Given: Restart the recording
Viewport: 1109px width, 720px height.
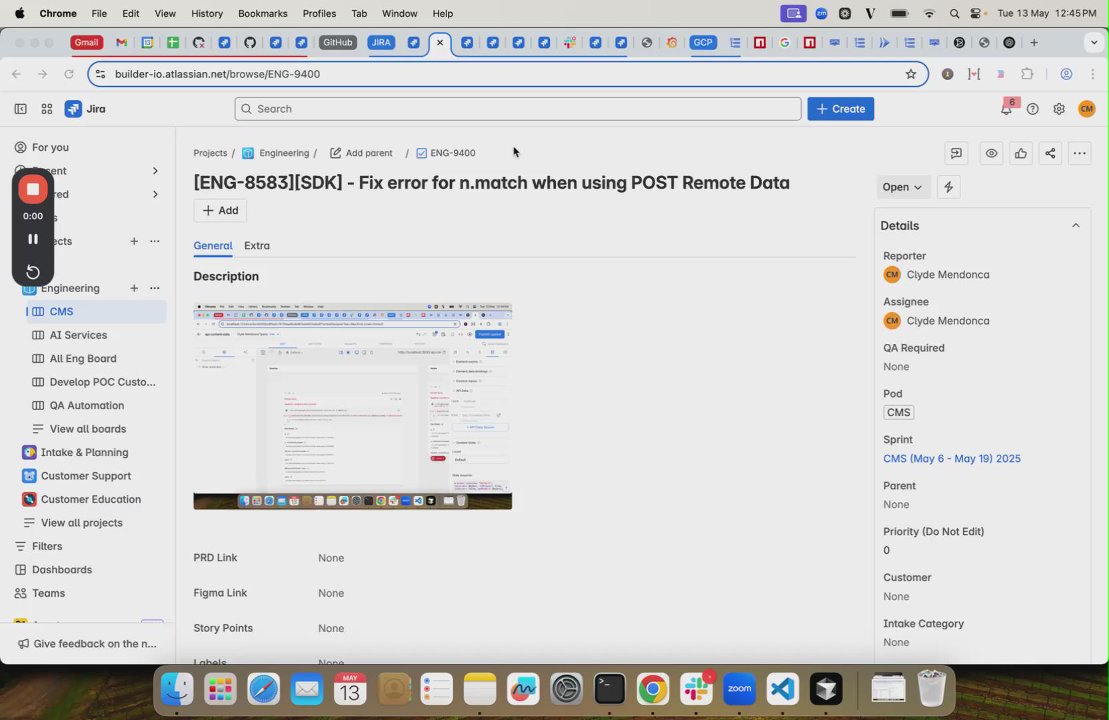Looking at the screenshot, I should (33, 272).
